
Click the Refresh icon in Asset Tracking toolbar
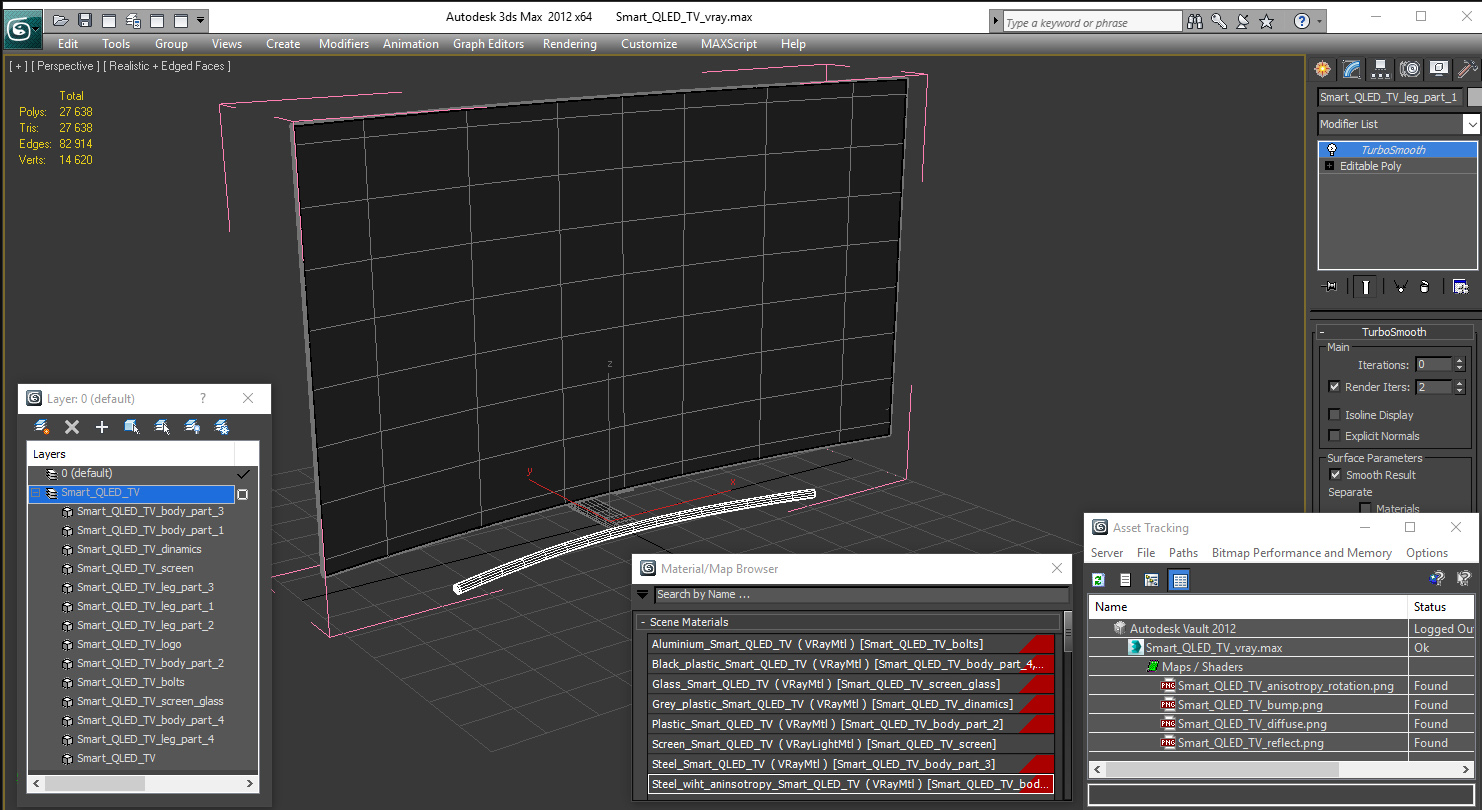tap(1098, 580)
